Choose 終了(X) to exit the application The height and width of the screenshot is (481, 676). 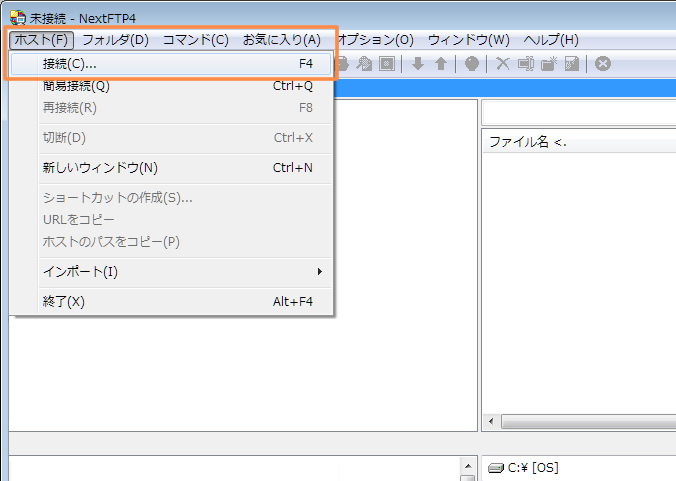point(64,301)
